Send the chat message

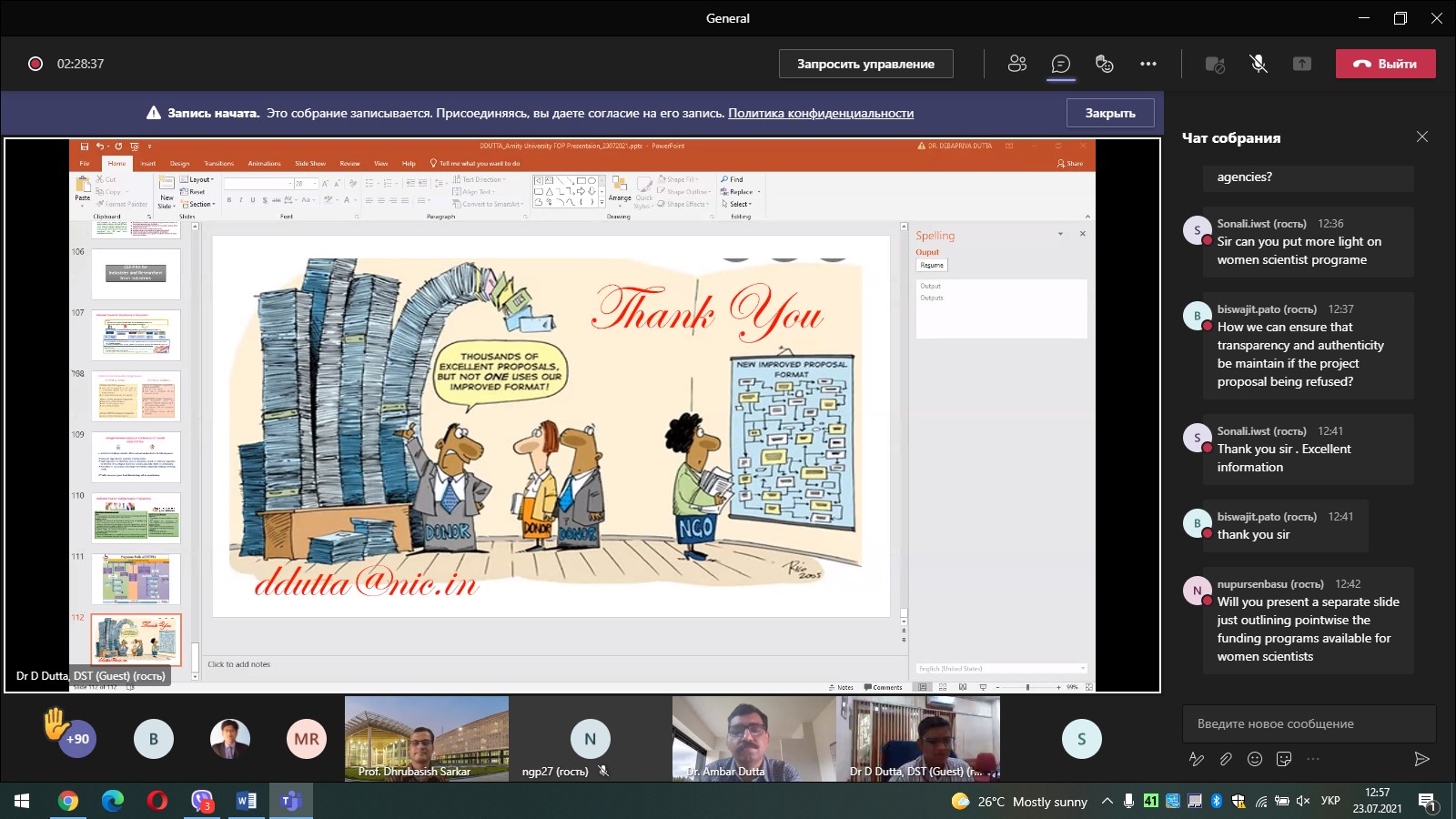click(x=1421, y=759)
